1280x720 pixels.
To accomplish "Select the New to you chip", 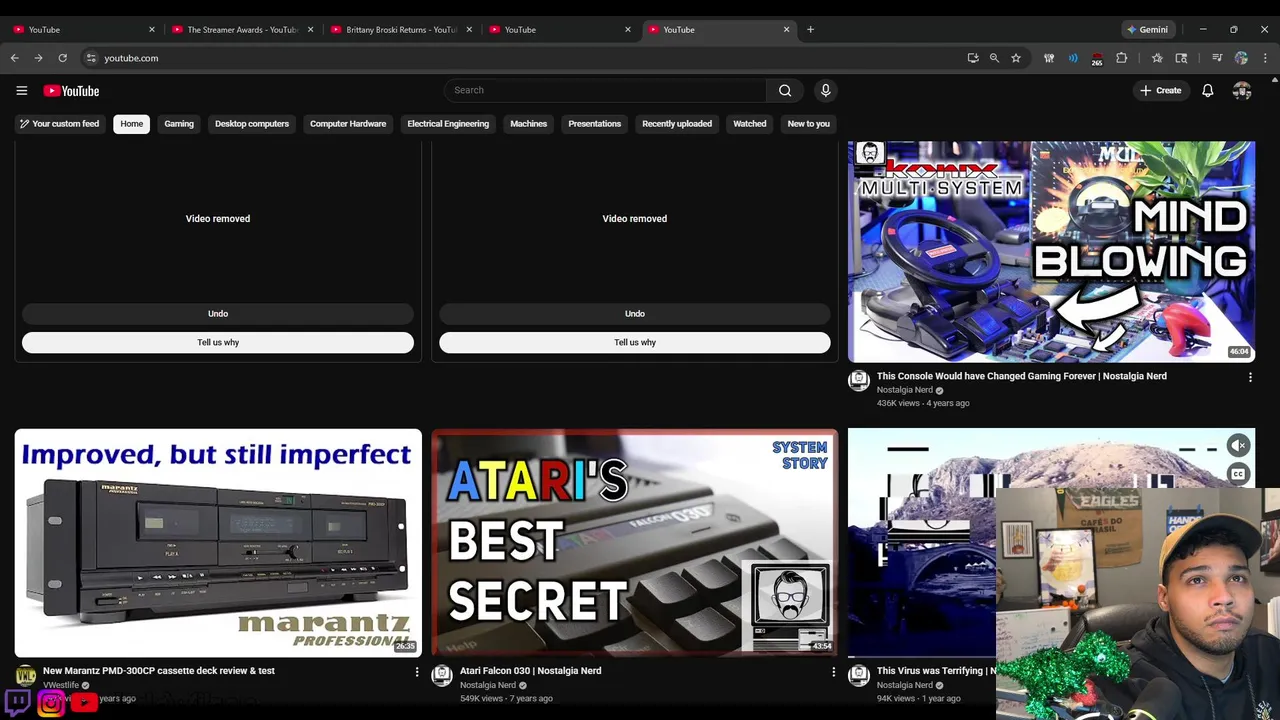I will 809,124.
